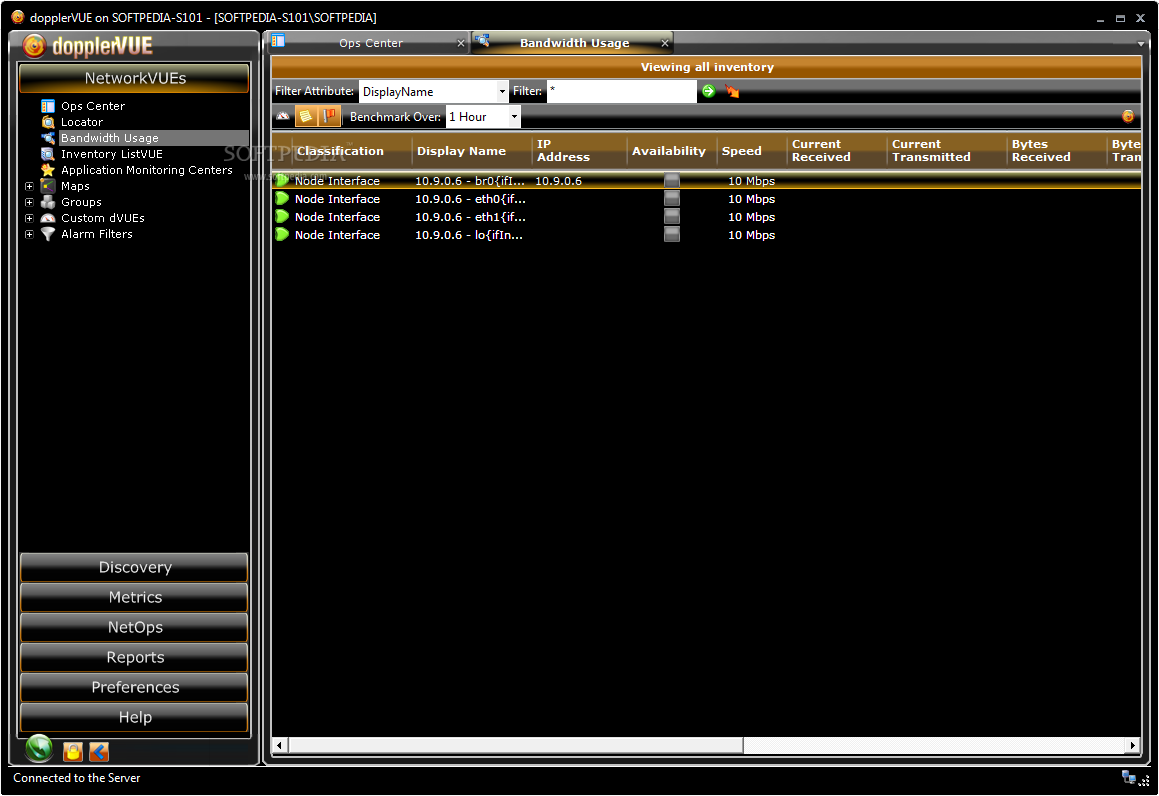Click the dopplerVUE logo icon
The height and width of the screenshot is (796, 1159).
[34, 46]
